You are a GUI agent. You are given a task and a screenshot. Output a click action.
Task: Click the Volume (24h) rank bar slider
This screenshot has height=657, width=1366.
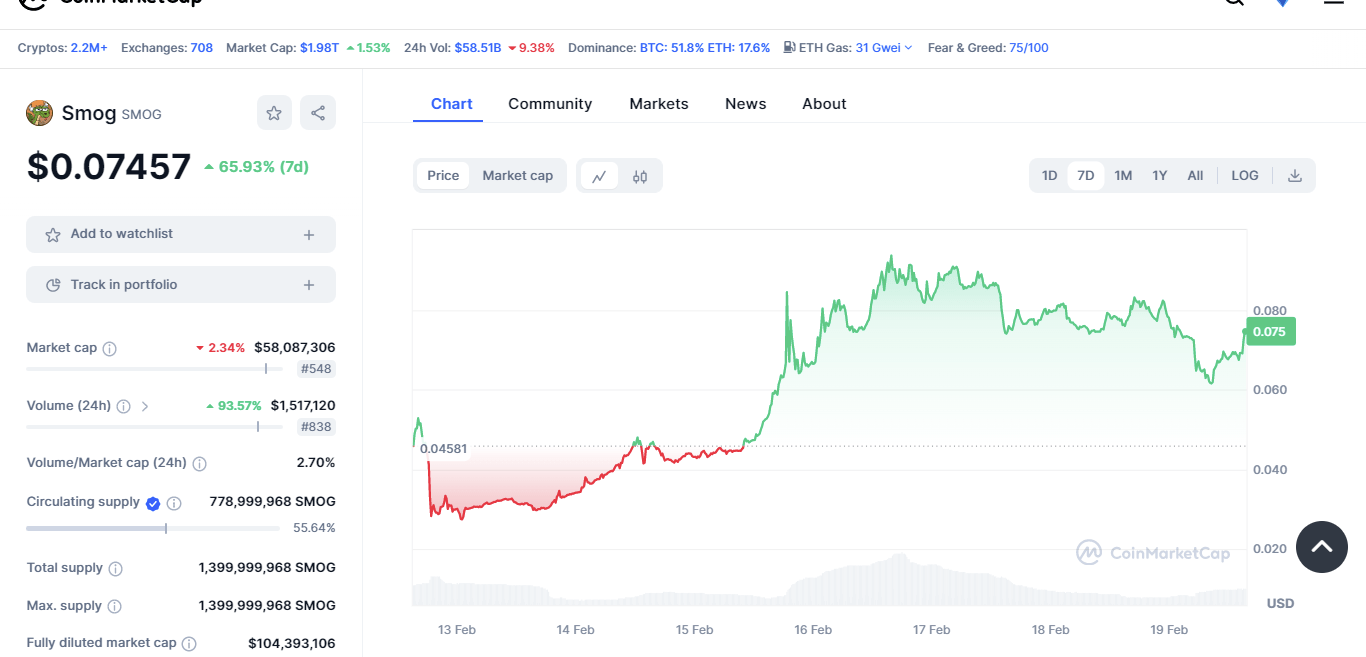(x=154, y=427)
